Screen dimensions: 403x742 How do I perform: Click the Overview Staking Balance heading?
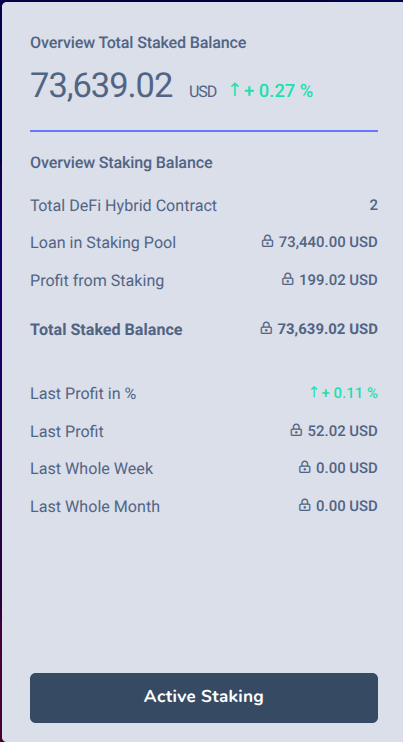tap(121, 163)
